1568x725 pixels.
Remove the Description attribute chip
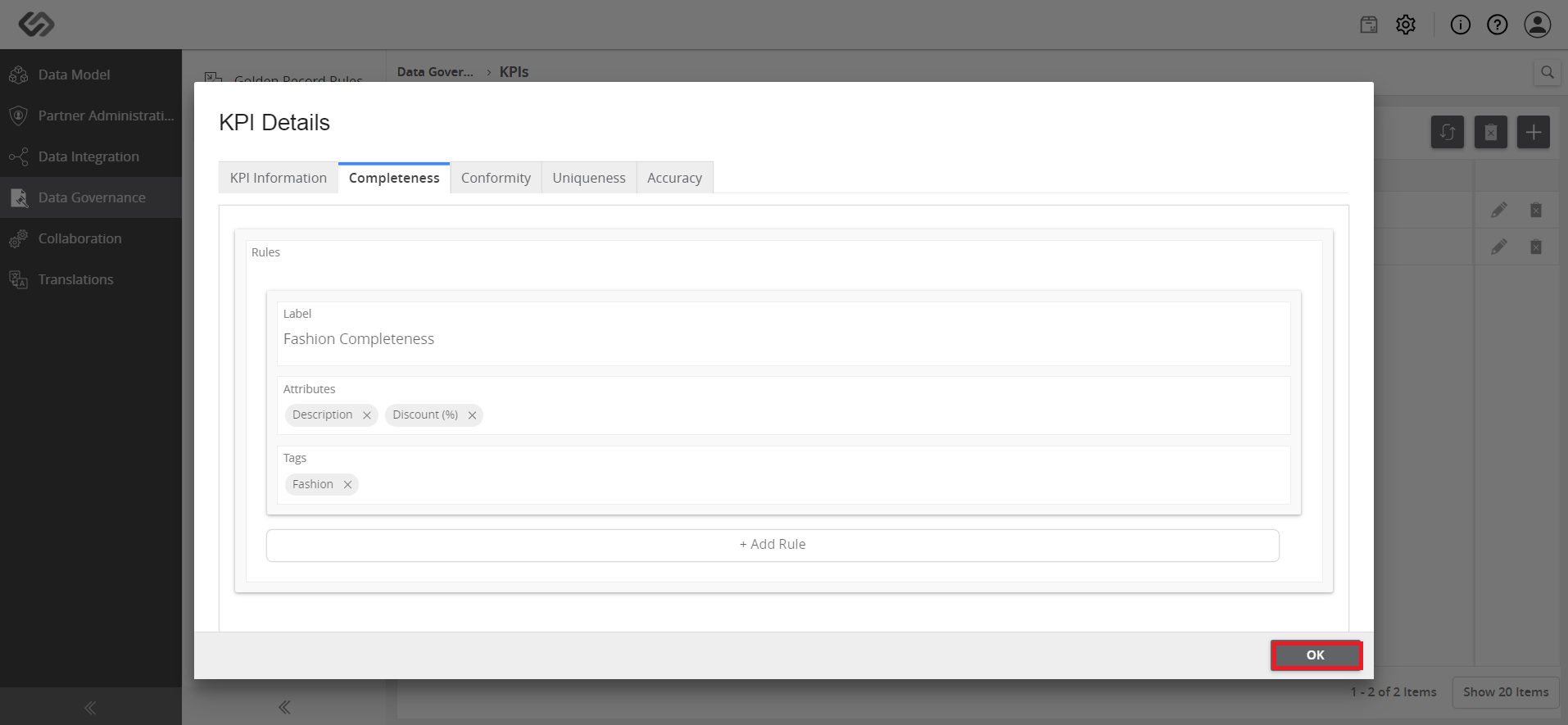pos(366,415)
